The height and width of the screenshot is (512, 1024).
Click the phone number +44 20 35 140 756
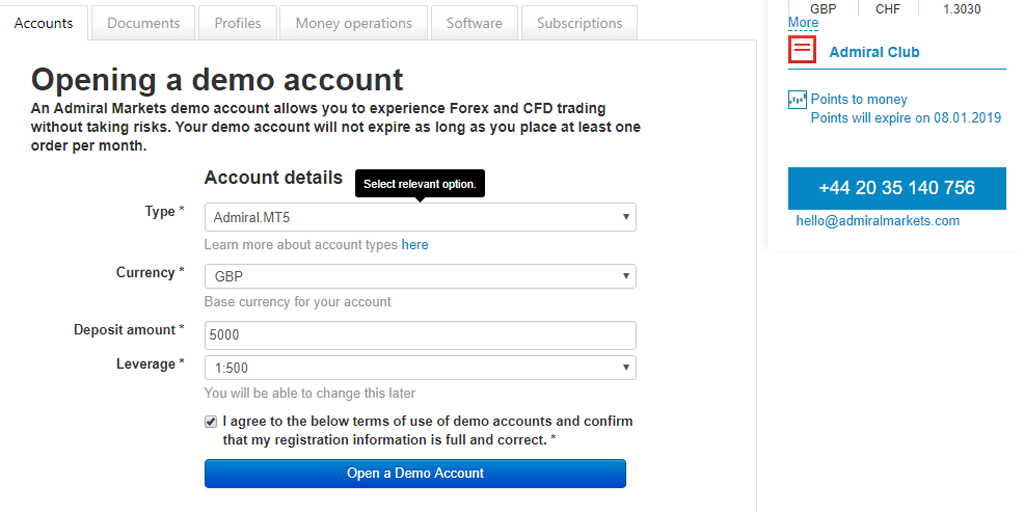click(897, 188)
